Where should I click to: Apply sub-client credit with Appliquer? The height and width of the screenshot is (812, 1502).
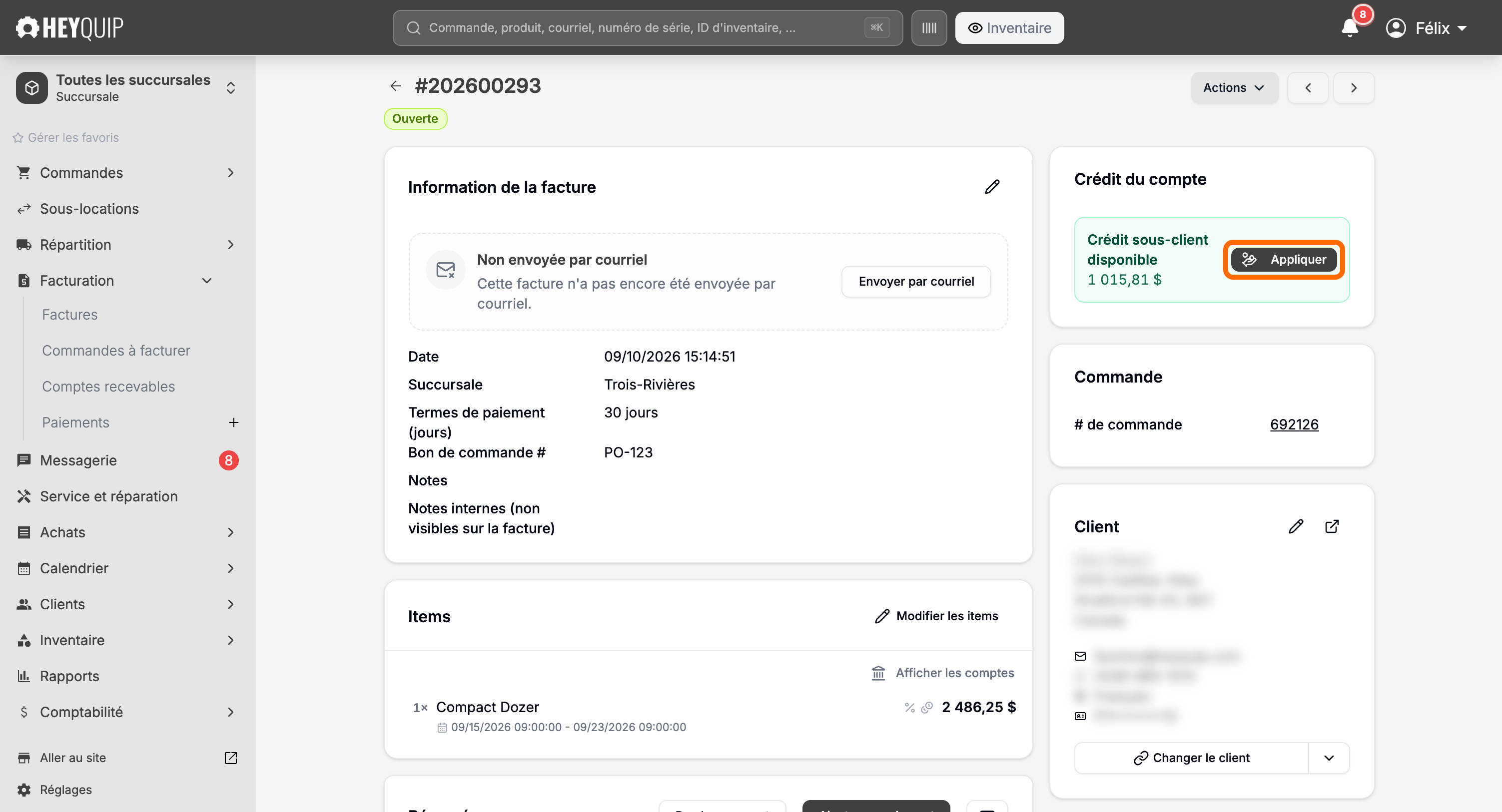point(1284,259)
